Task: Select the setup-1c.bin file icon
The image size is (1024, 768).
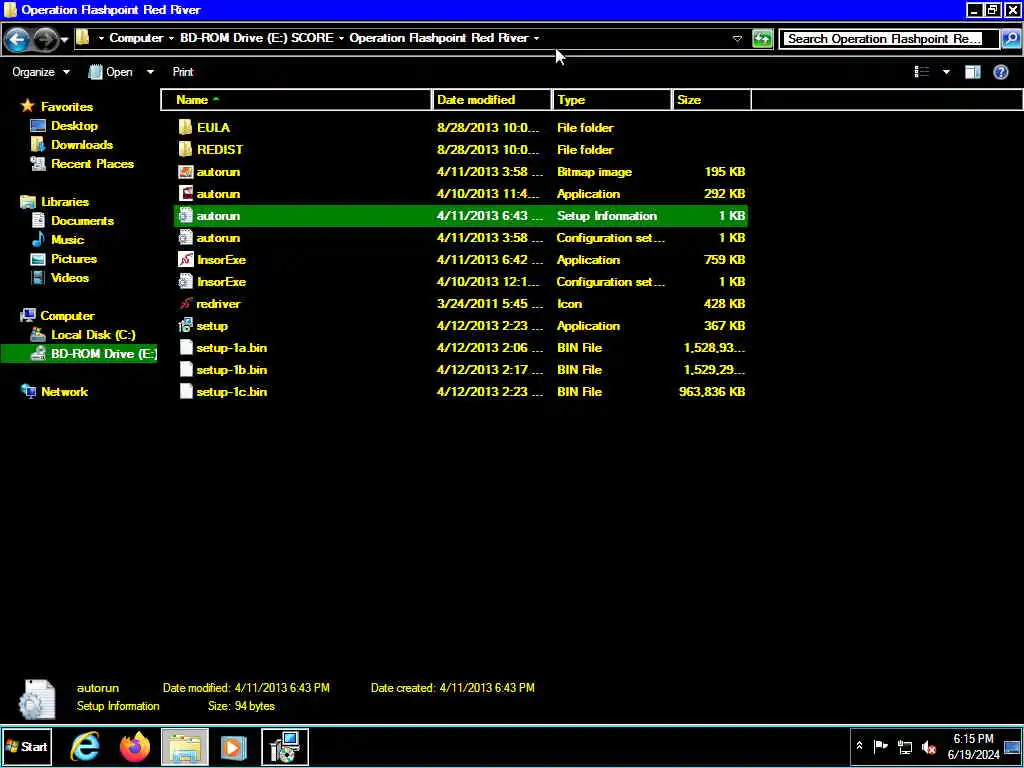Action: coord(185,392)
